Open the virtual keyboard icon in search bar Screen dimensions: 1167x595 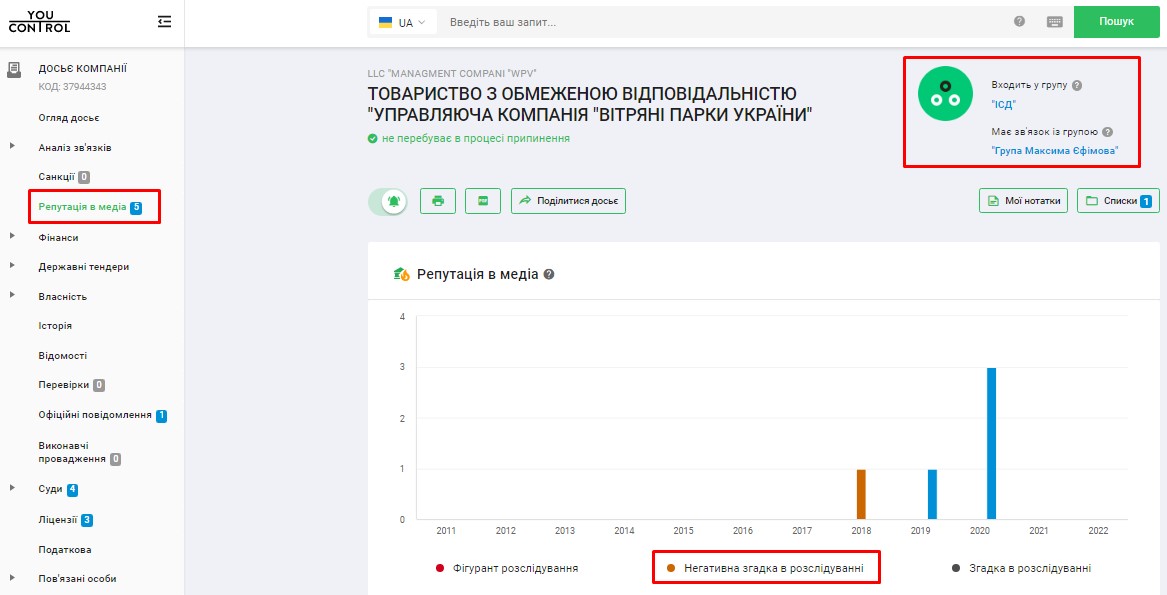[1054, 22]
